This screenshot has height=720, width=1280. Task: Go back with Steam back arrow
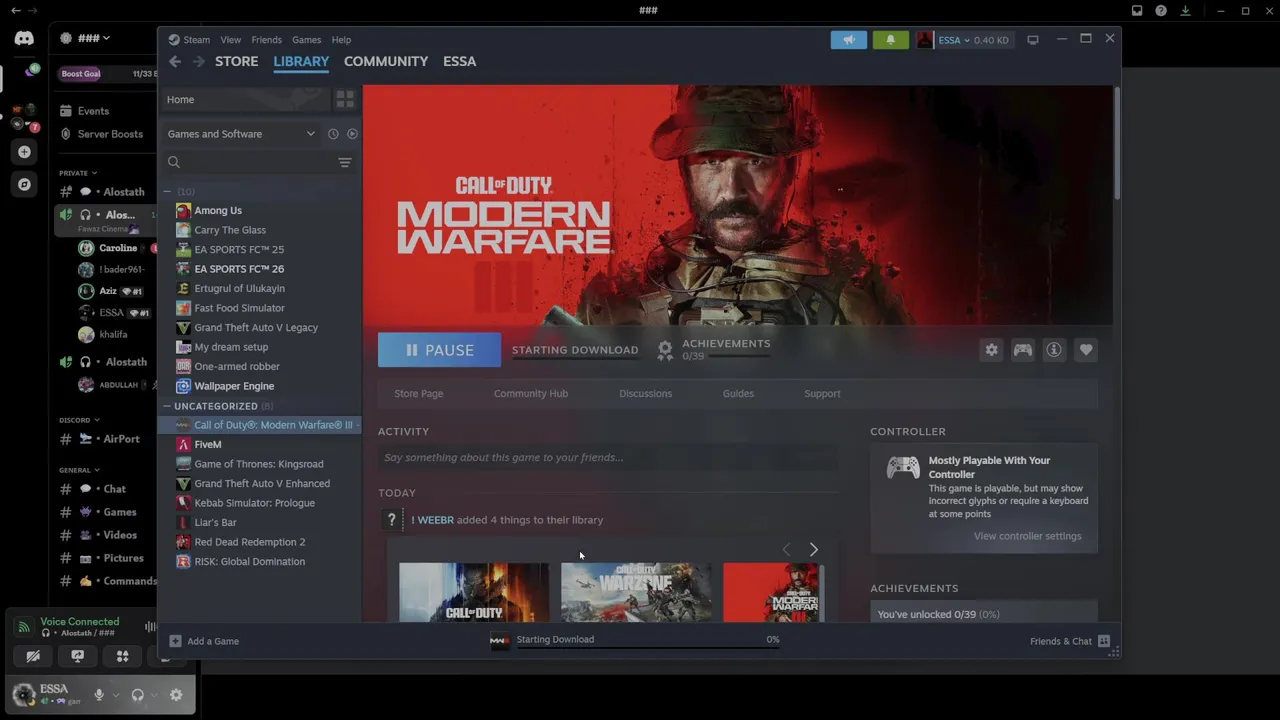[175, 61]
